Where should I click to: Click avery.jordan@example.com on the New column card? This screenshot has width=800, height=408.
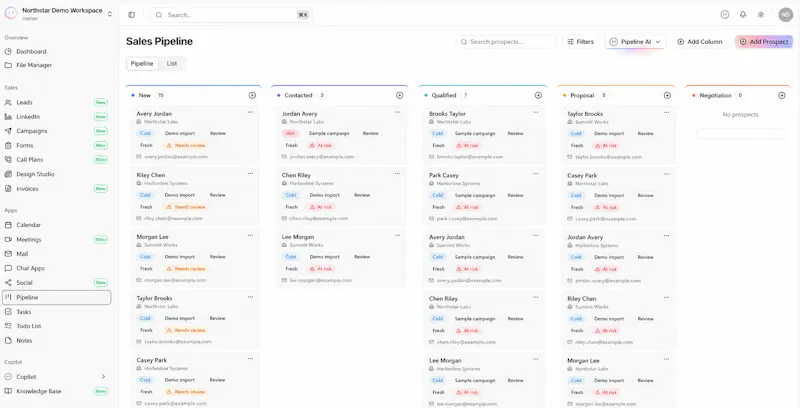(176, 157)
